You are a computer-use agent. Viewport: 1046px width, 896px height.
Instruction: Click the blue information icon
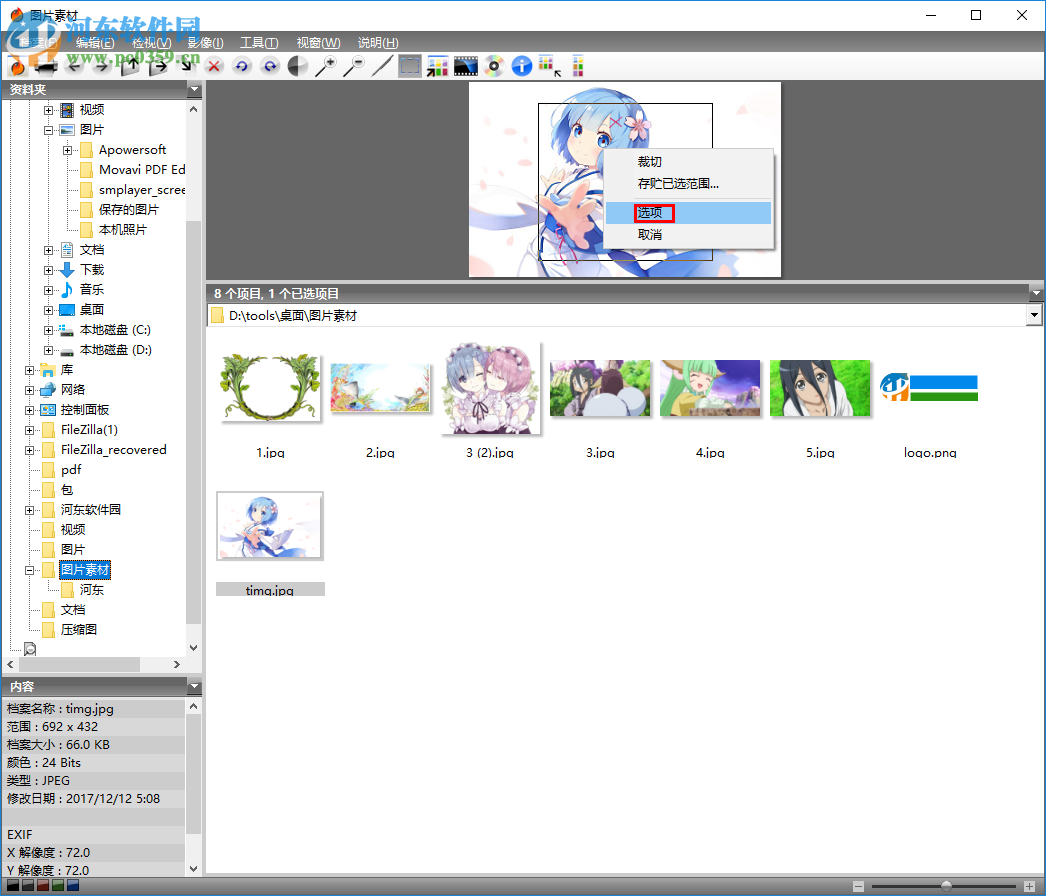(x=522, y=66)
